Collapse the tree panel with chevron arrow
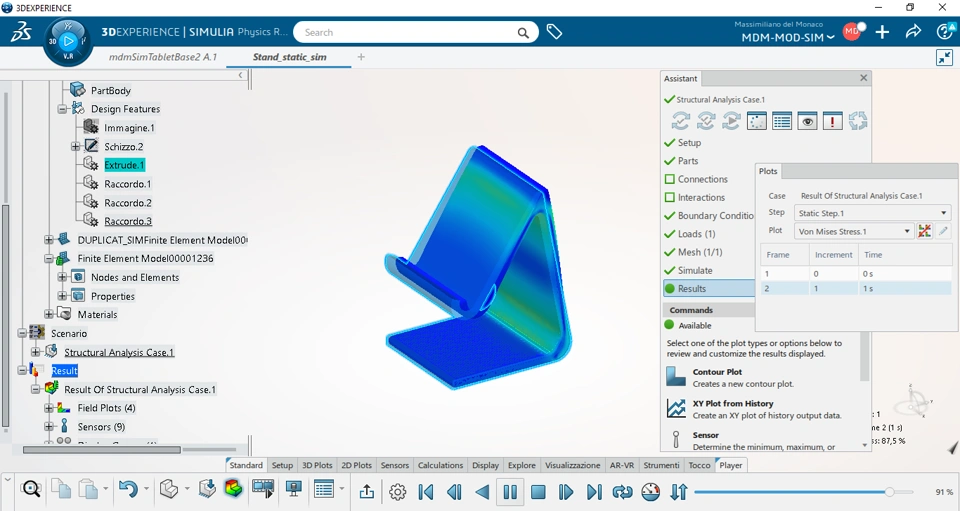Image resolution: width=960 pixels, height=511 pixels. [x=241, y=75]
